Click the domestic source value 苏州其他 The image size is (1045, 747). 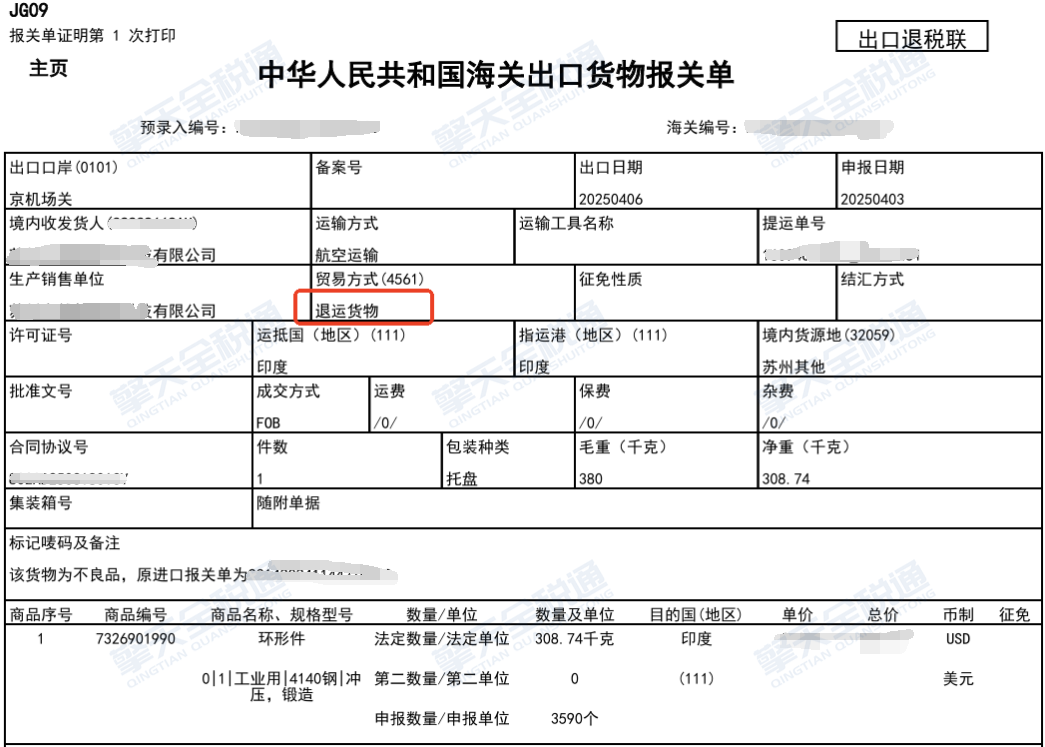794,367
